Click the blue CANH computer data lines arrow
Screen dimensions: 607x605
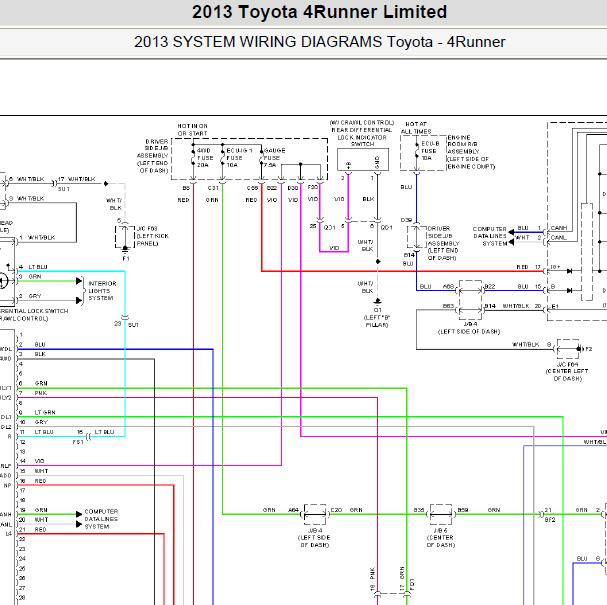point(511,232)
